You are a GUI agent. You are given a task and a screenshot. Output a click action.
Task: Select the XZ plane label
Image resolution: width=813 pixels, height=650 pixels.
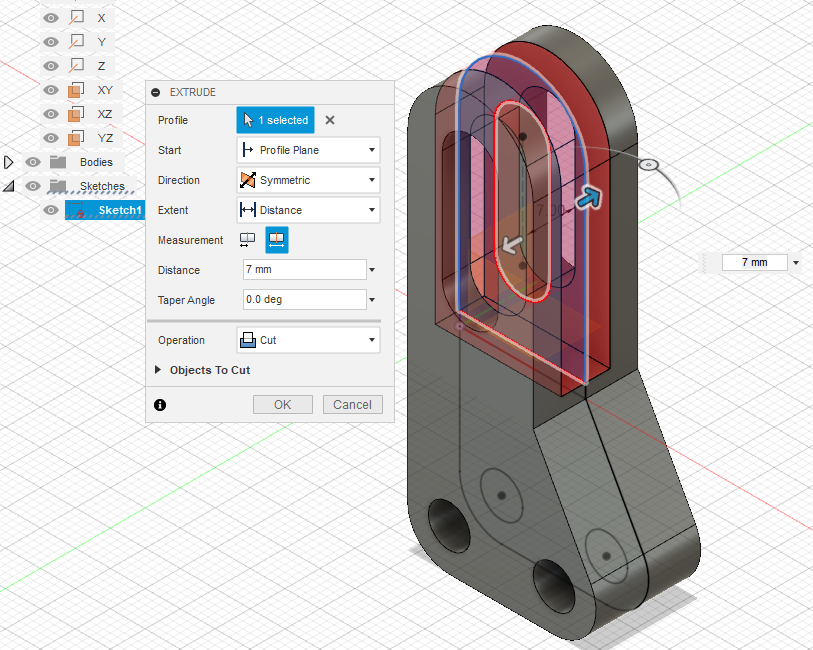pyautogui.click(x=105, y=114)
